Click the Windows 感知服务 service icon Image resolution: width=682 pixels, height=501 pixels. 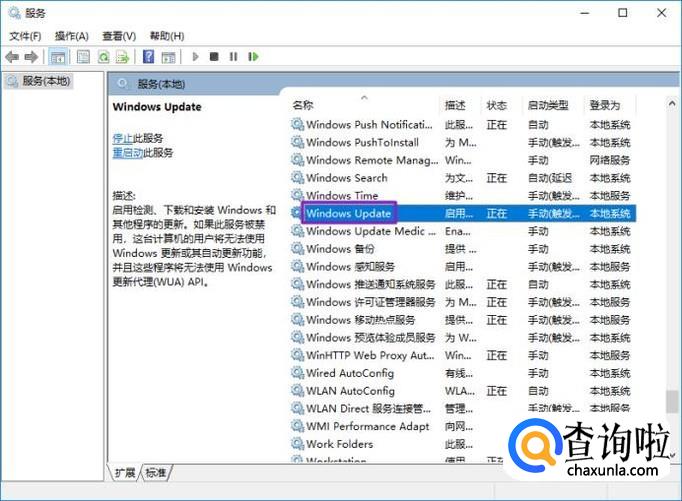coord(298,267)
